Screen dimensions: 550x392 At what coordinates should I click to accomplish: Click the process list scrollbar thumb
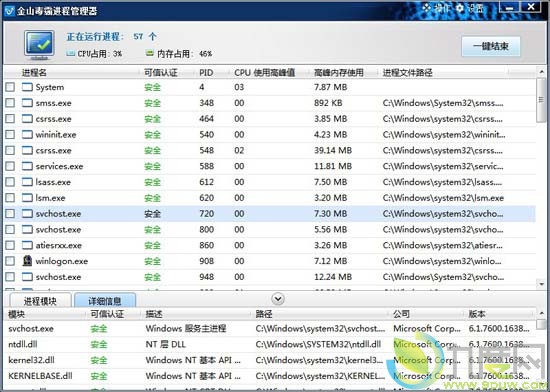tap(542, 100)
